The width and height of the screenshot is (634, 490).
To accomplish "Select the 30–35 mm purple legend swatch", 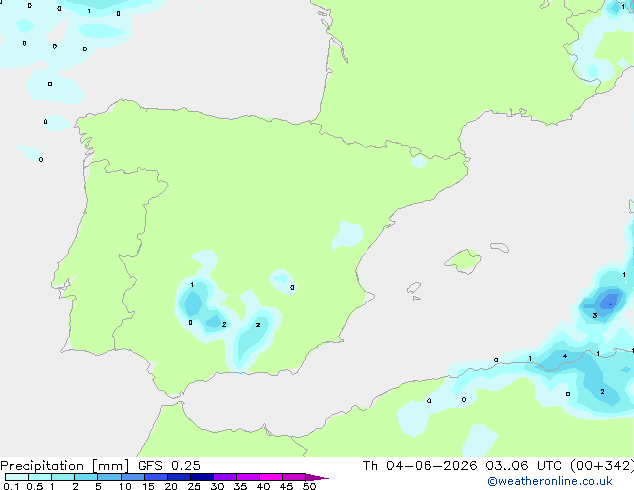I will pyautogui.click(x=225, y=477).
